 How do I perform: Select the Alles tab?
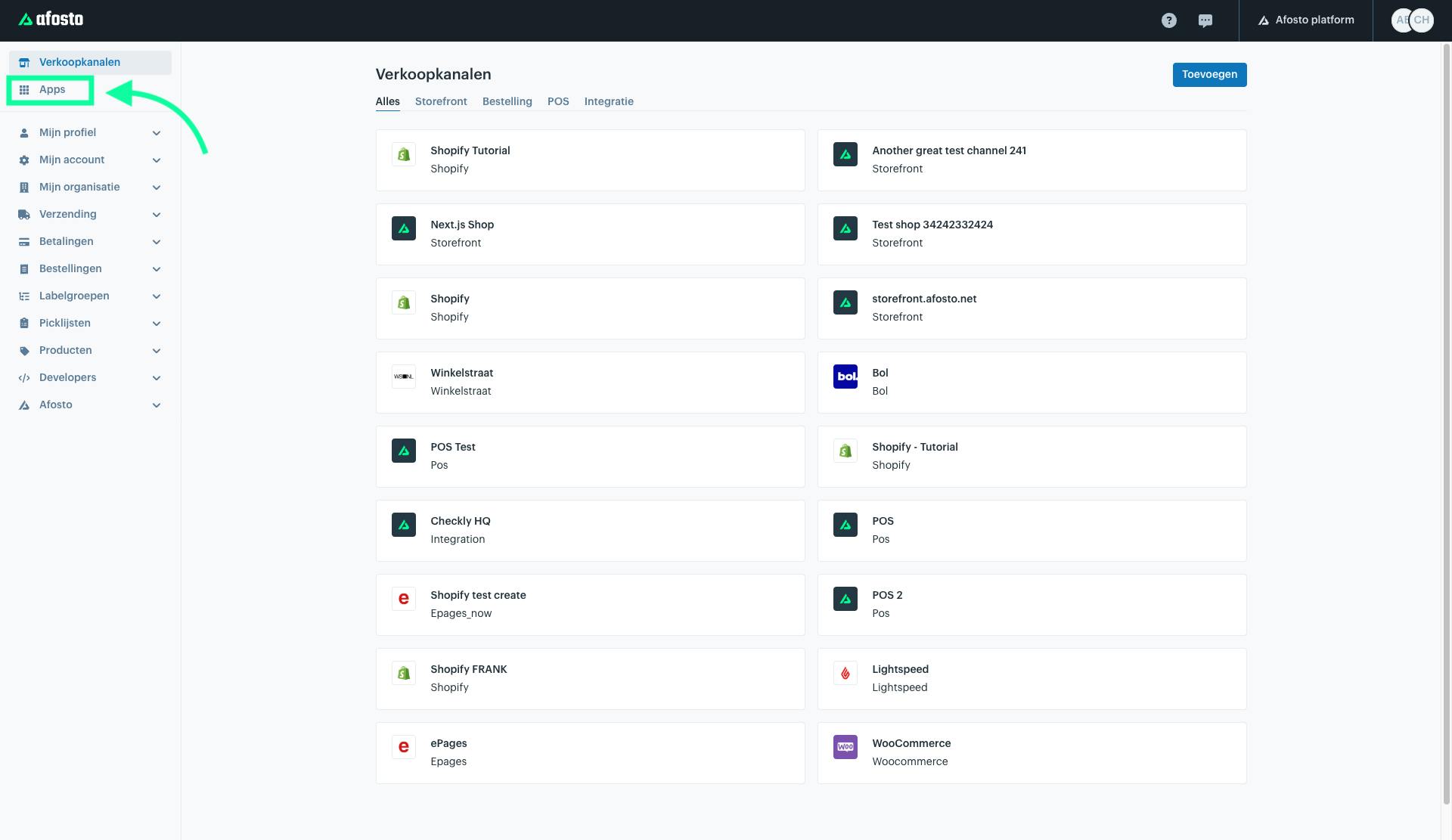coord(388,101)
